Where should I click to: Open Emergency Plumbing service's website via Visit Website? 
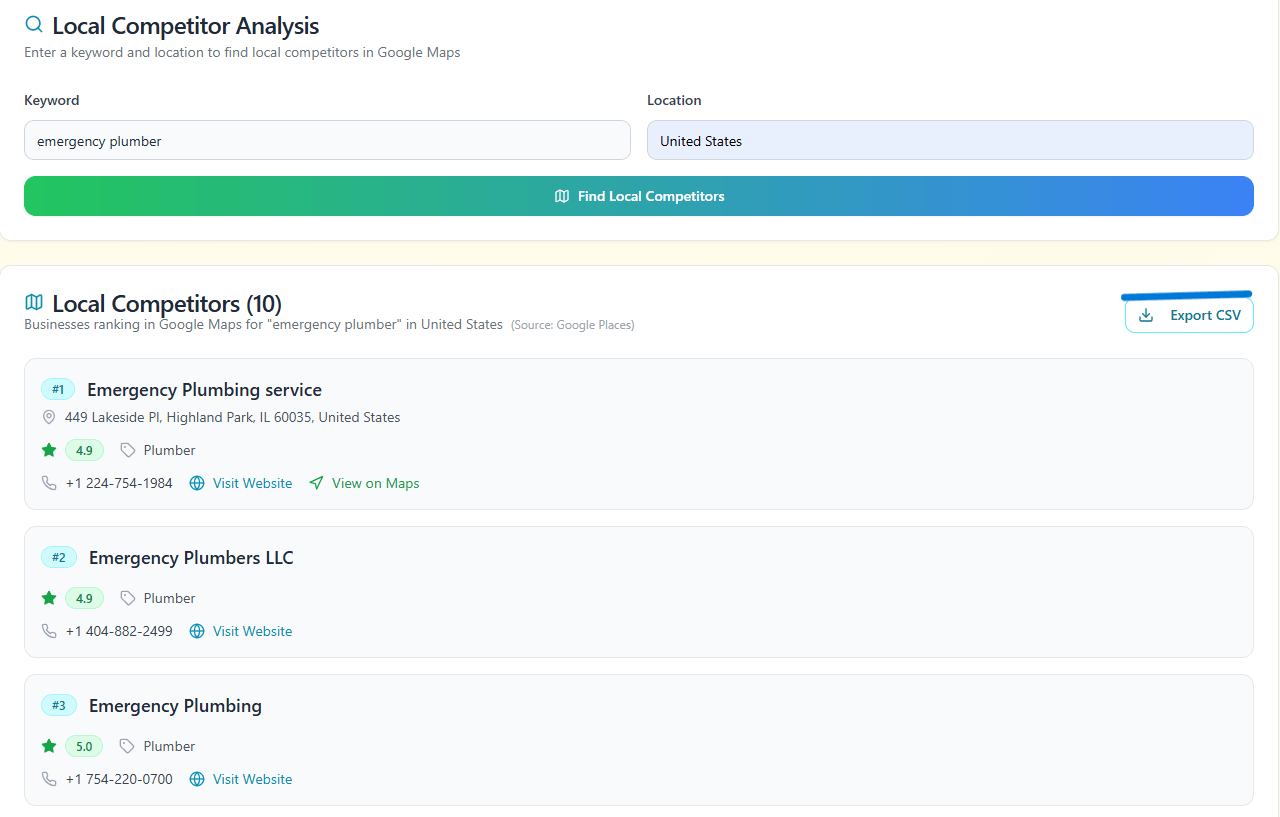[x=252, y=483]
